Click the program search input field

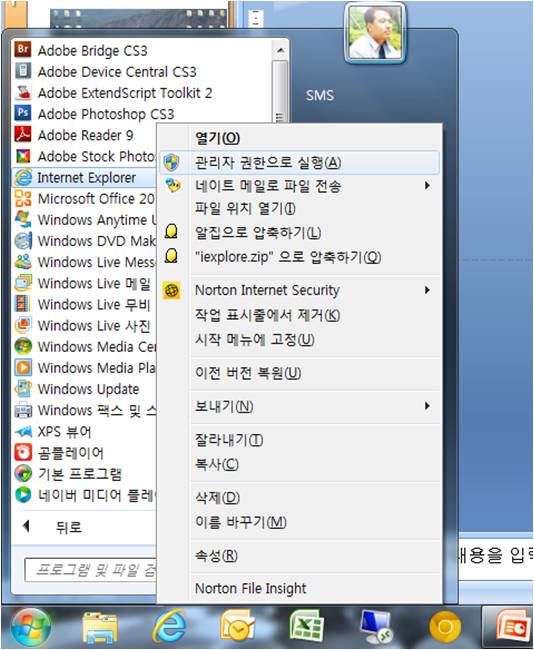coord(90,570)
